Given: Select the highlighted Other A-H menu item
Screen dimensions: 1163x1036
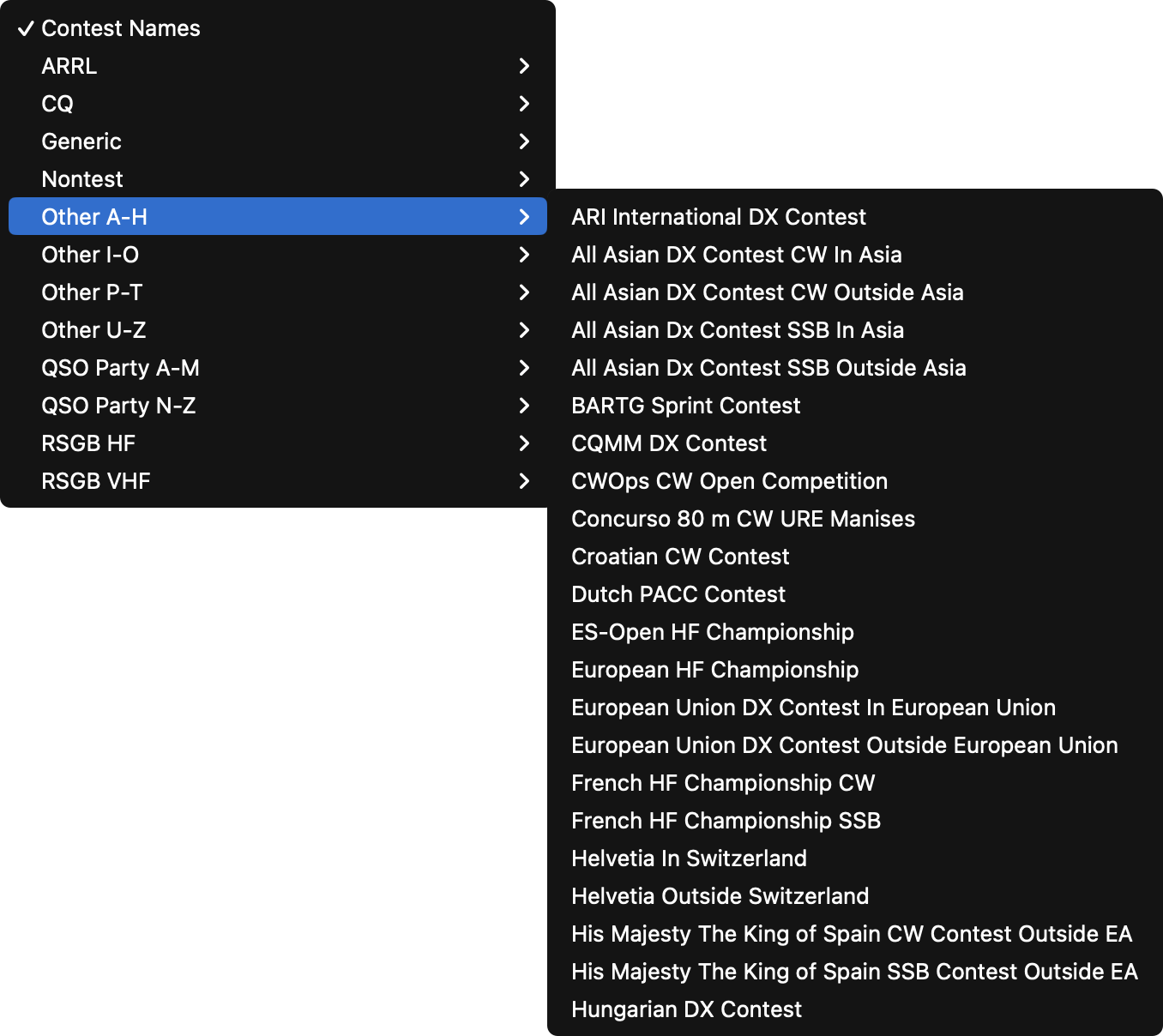Looking at the screenshot, I should point(278,217).
